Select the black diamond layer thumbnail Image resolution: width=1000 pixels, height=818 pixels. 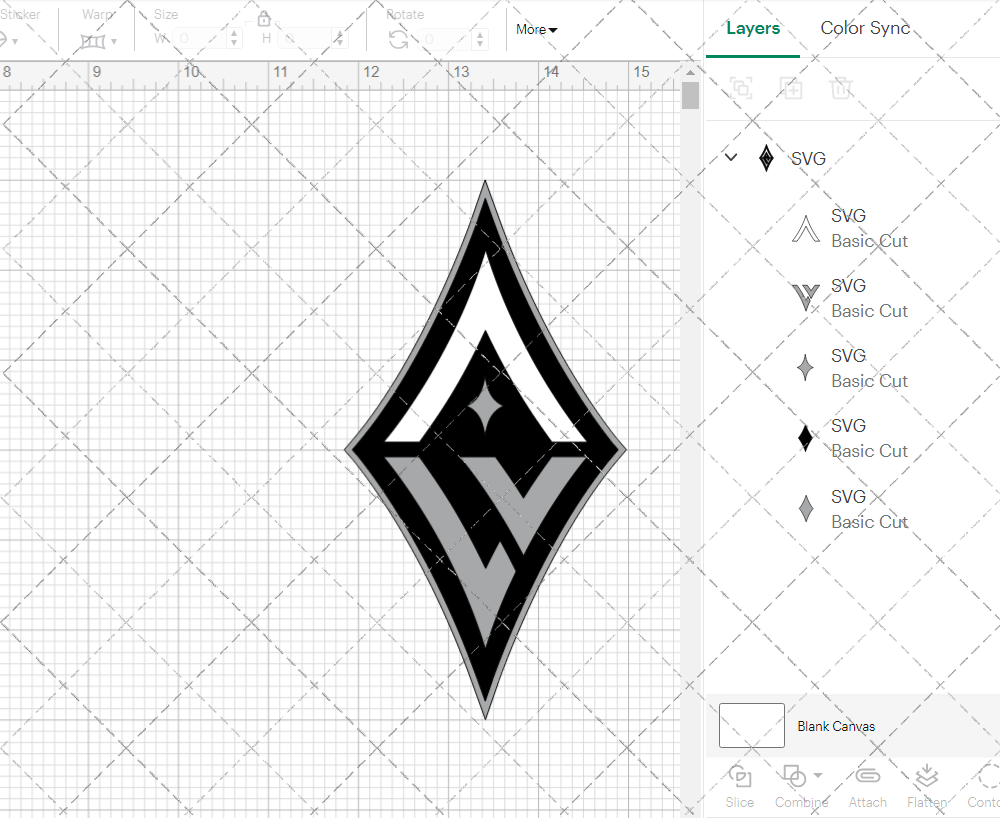click(805, 438)
